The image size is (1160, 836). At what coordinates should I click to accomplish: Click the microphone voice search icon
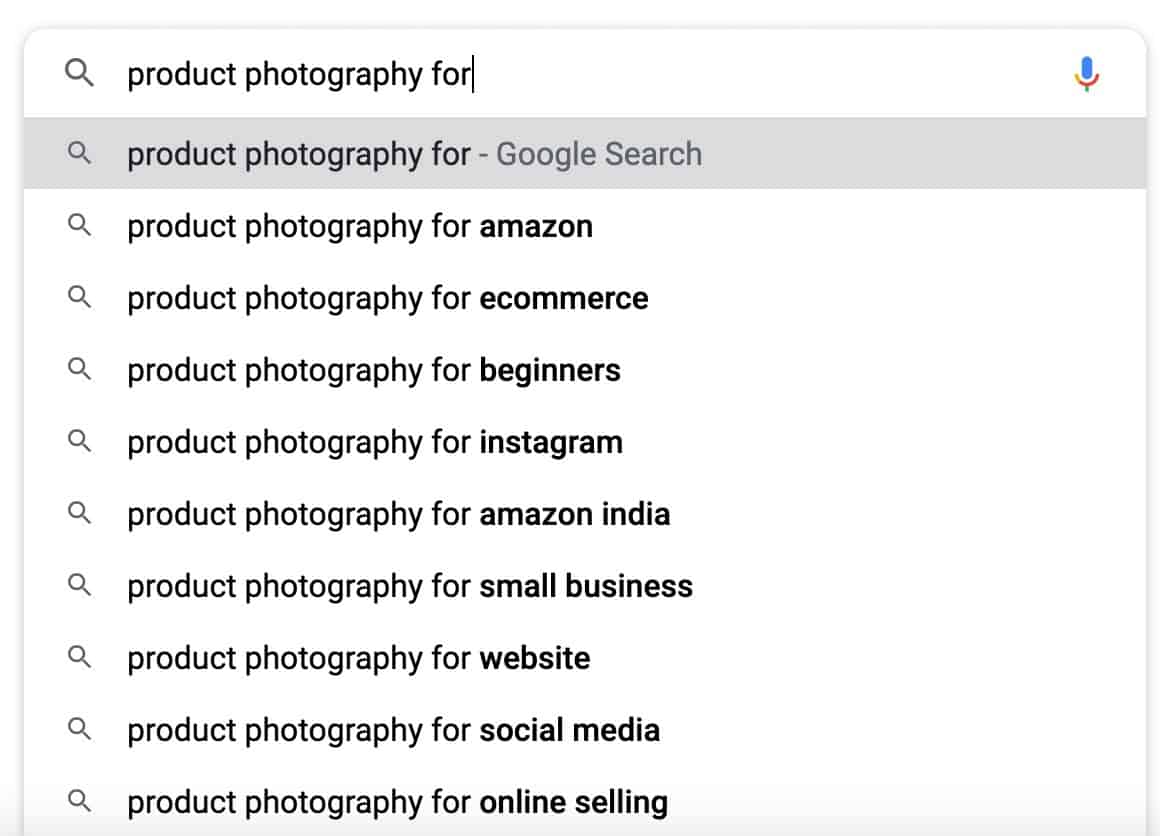tap(1086, 74)
